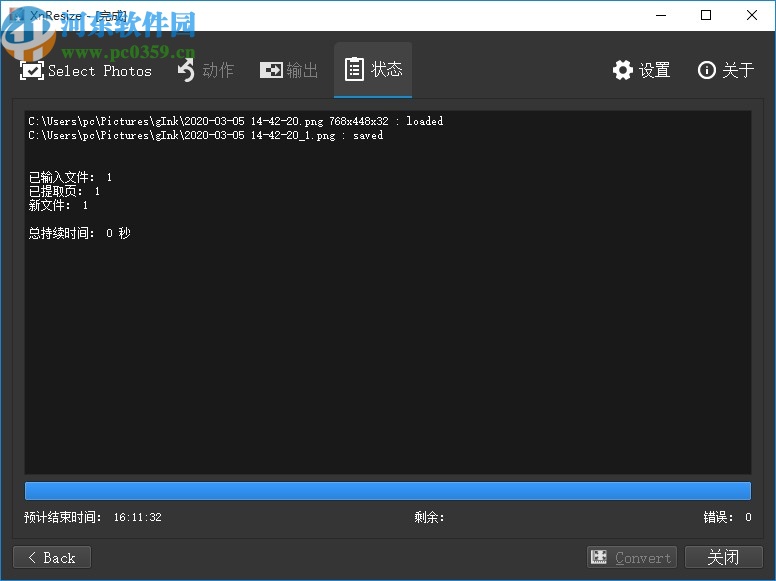Click the Convert button's image icon
776x581 pixels.
click(599, 557)
